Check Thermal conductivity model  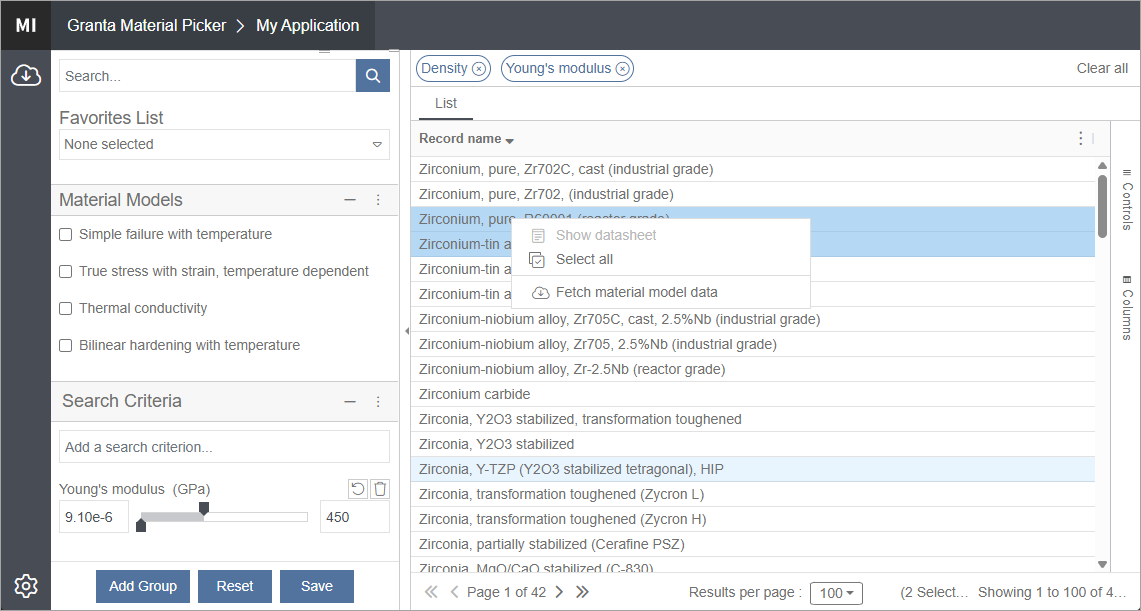click(65, 308)
